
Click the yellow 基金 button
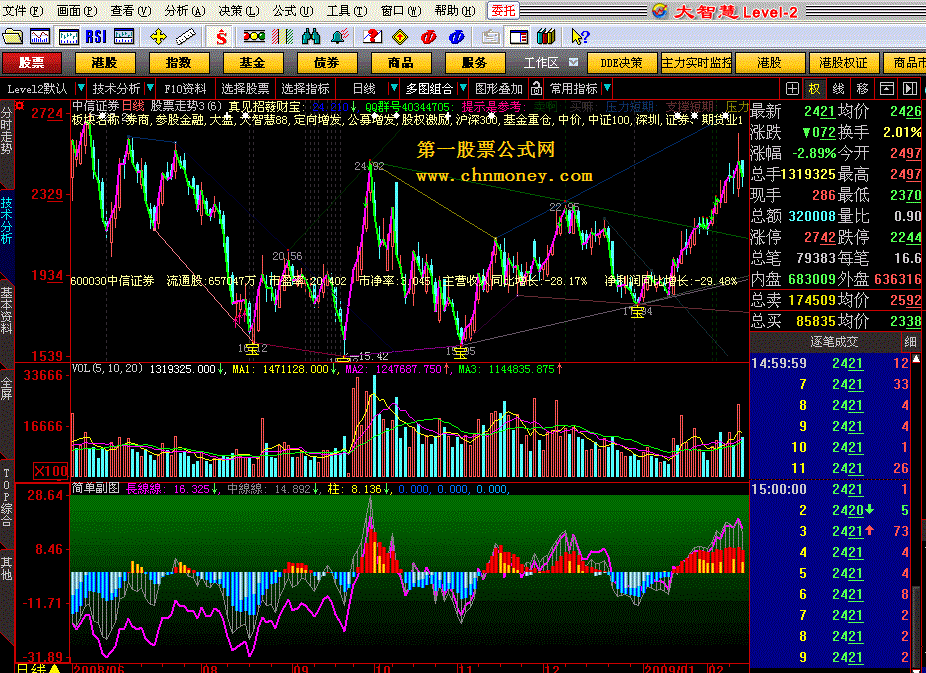tap(252, 63)
